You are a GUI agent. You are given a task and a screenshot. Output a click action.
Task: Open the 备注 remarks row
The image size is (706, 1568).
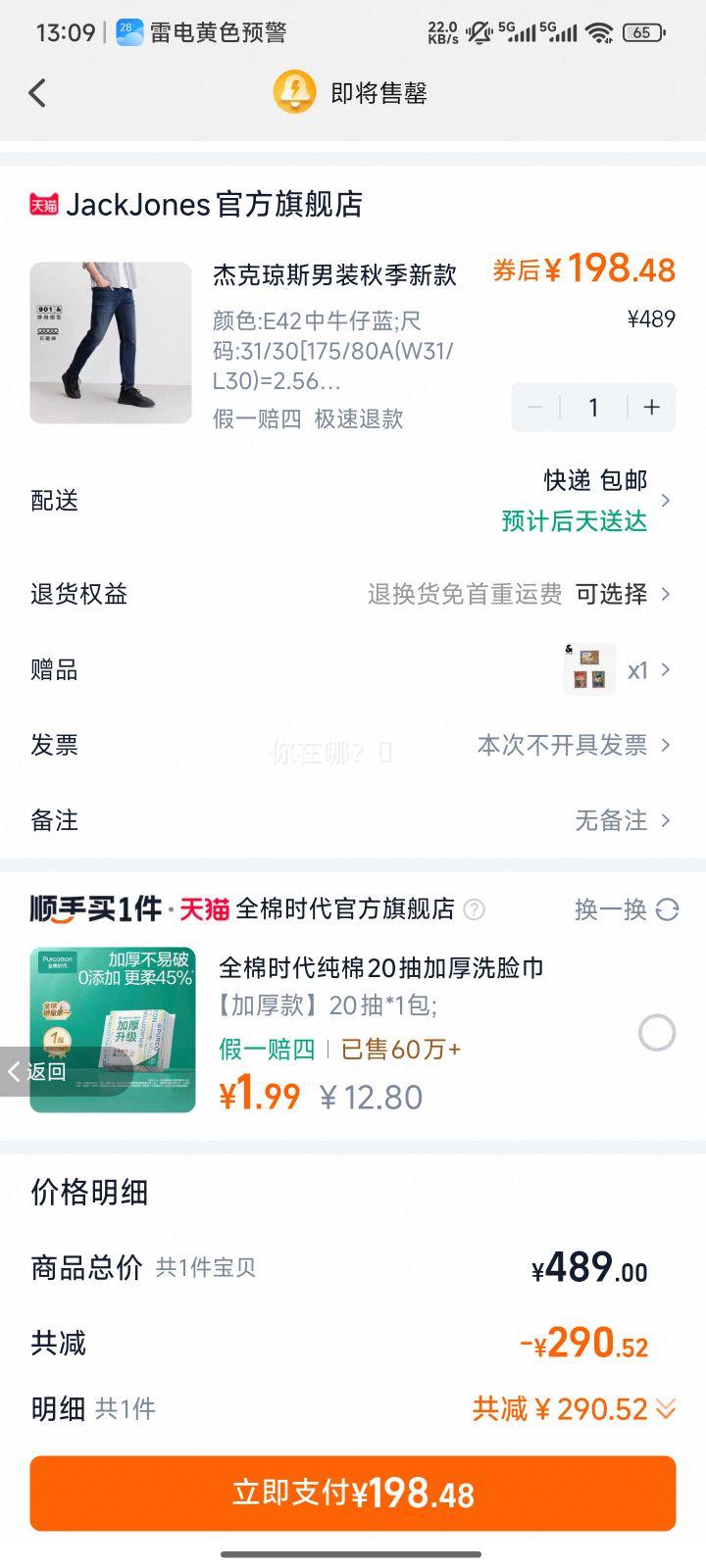pyautogui.click(x=353, y=820)
